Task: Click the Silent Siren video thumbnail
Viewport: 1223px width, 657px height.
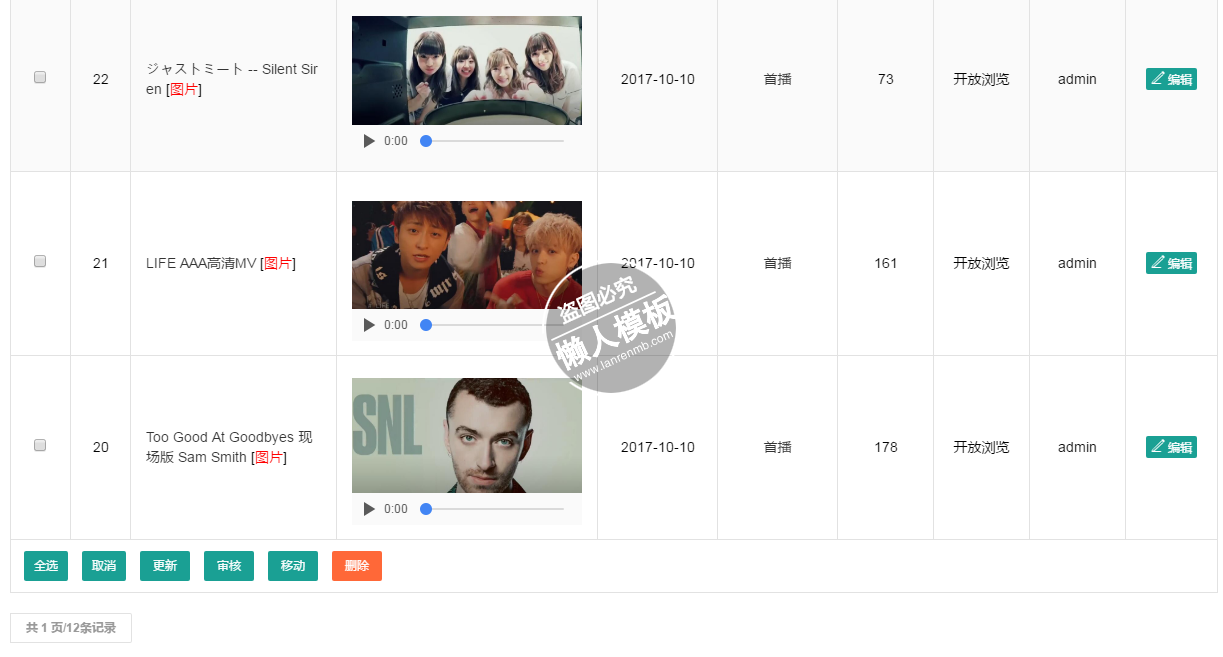Action: tap(467, 70)
